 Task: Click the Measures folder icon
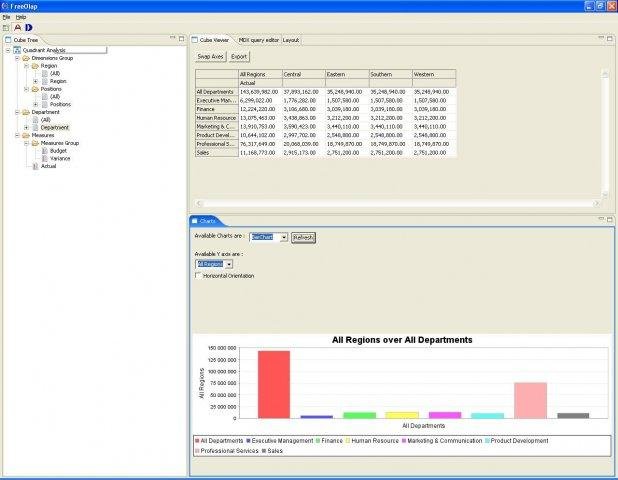pyautogui.click(x=26, y=135)
